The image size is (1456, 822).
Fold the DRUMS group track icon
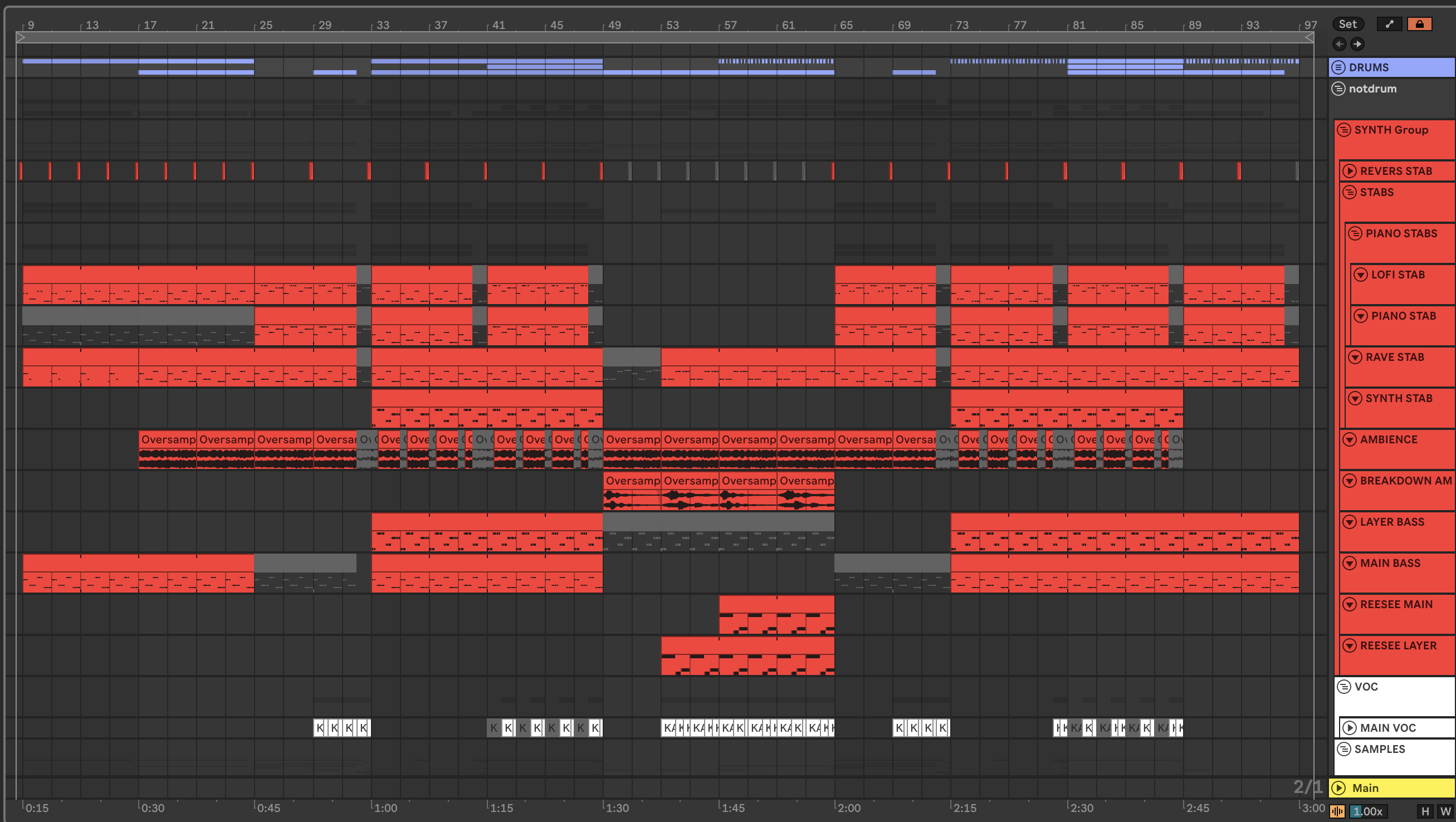(1338, 67)
